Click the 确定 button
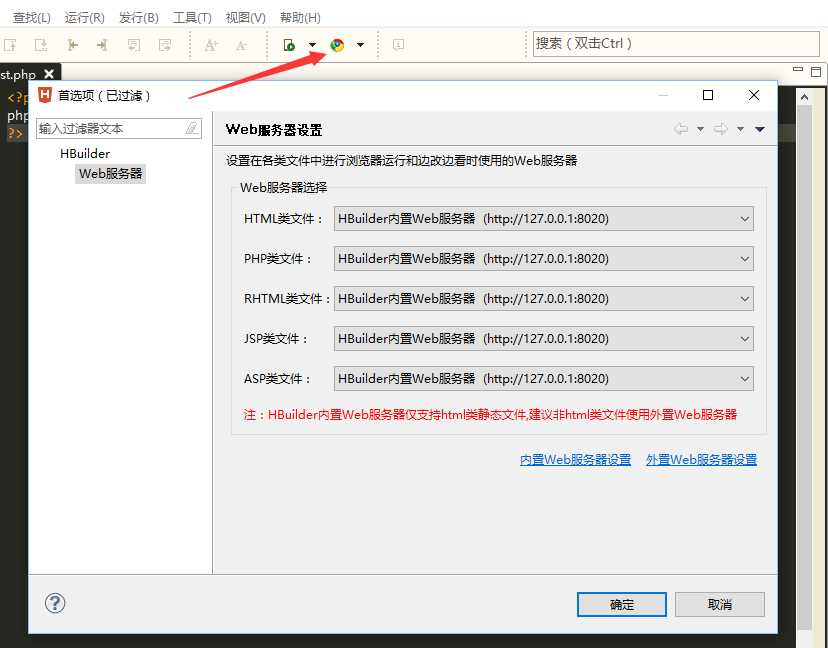Image resolution: width=828 pixels, height=648 pixels. tap(622, 604)
